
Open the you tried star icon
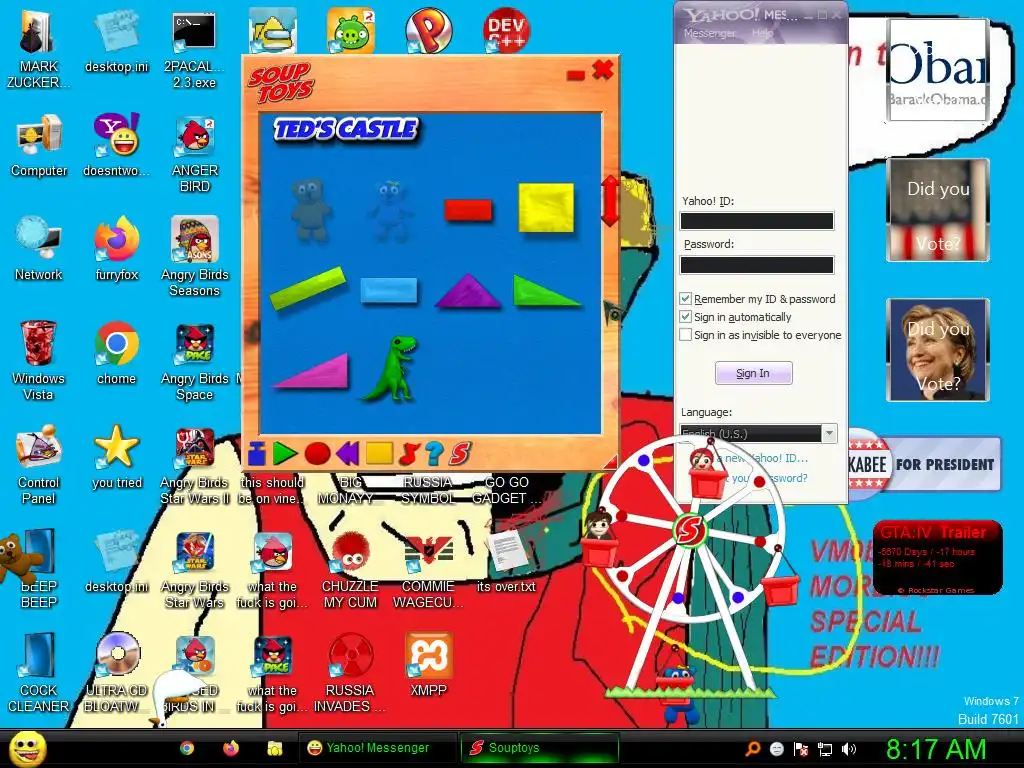tap(116, 457)
